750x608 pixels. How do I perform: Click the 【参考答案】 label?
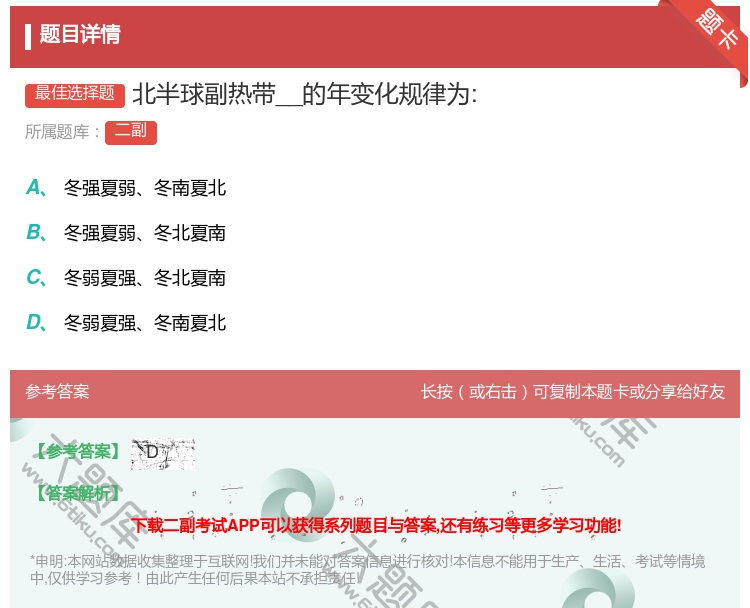point(78,451)
